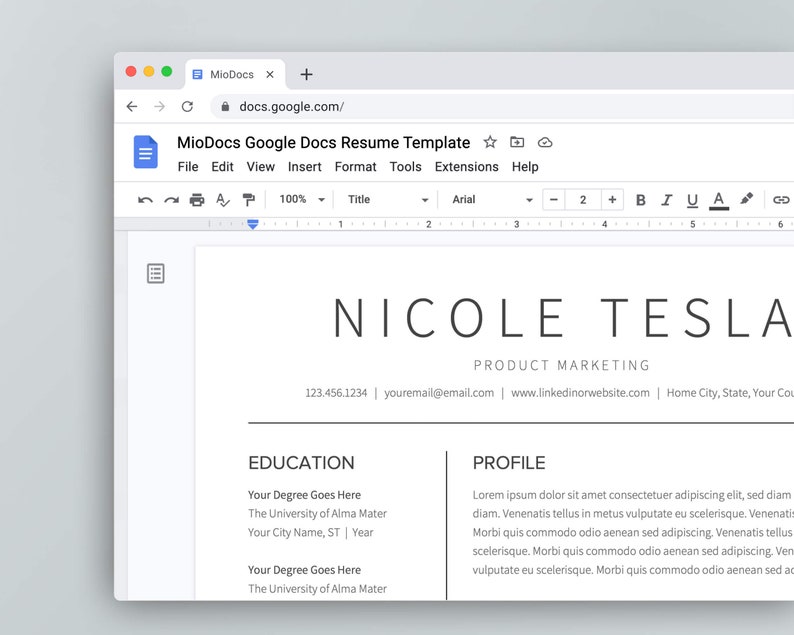794x635 pixels.
Task: View site security lock icon
Action: pyautogui.click(x=225, y=106)
